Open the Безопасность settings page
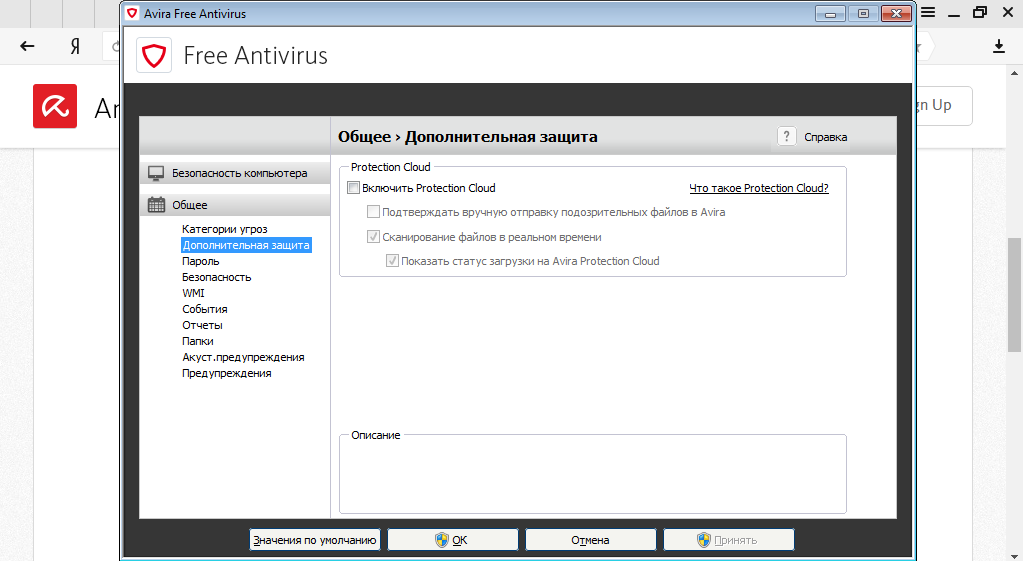Image resolution: width=1024 pixels, height=561 pixels. point(216,277)
